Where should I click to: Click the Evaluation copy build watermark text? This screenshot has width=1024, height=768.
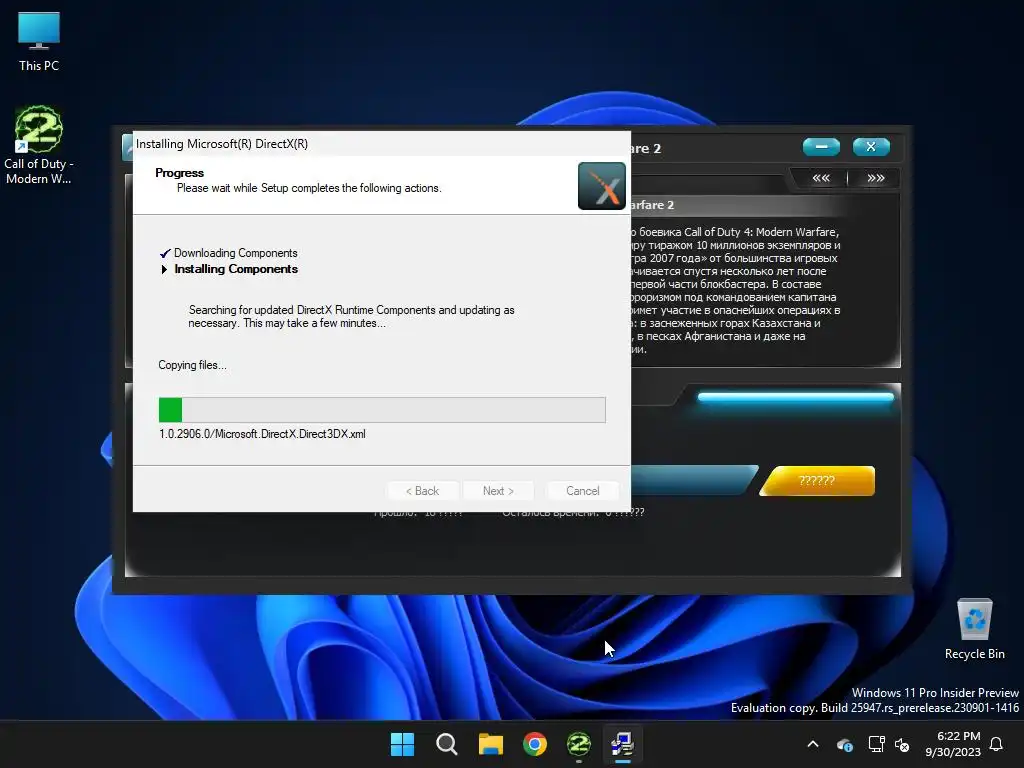point(875,708)
